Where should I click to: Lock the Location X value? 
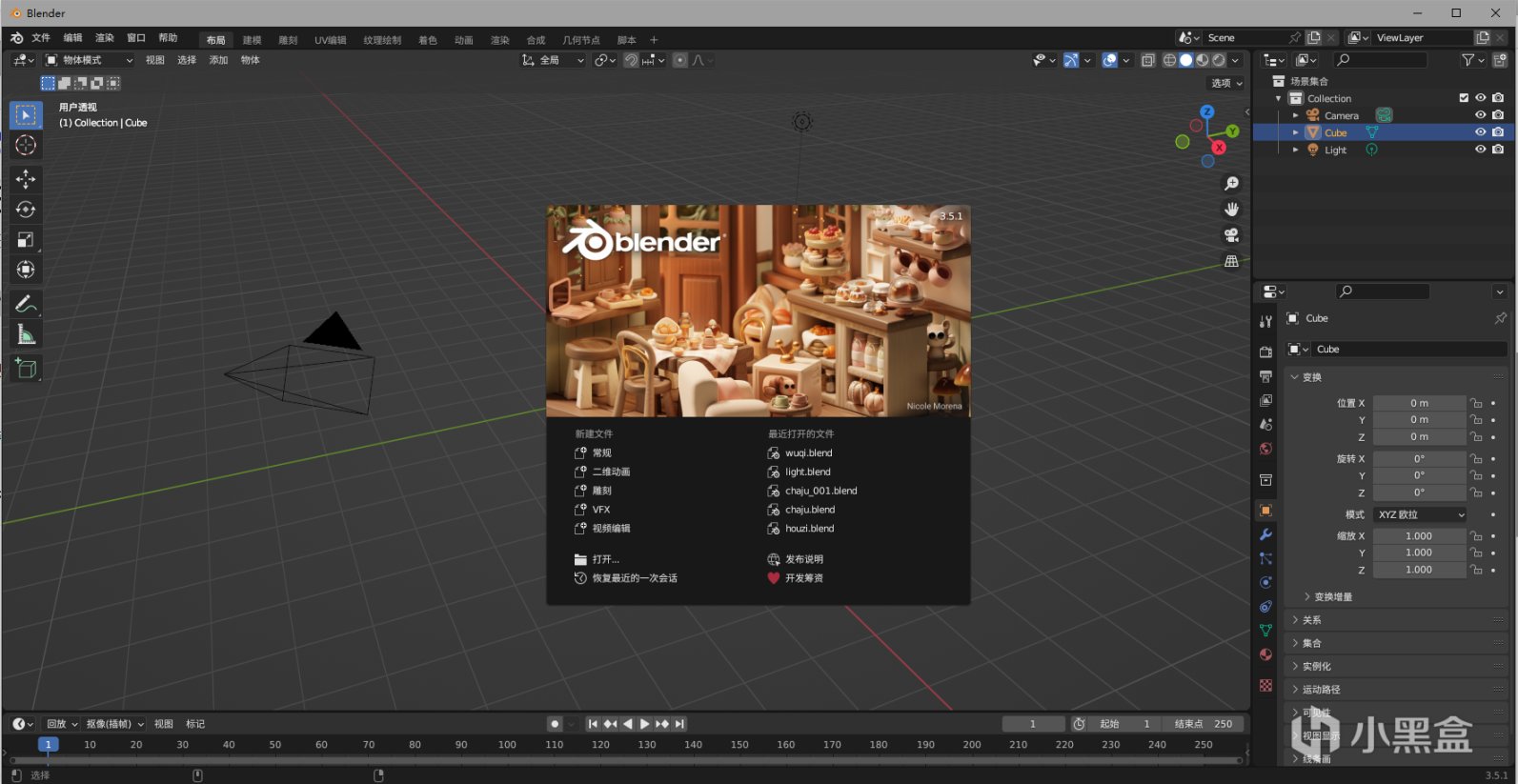pyautogui.click(x=1475, y=403)
